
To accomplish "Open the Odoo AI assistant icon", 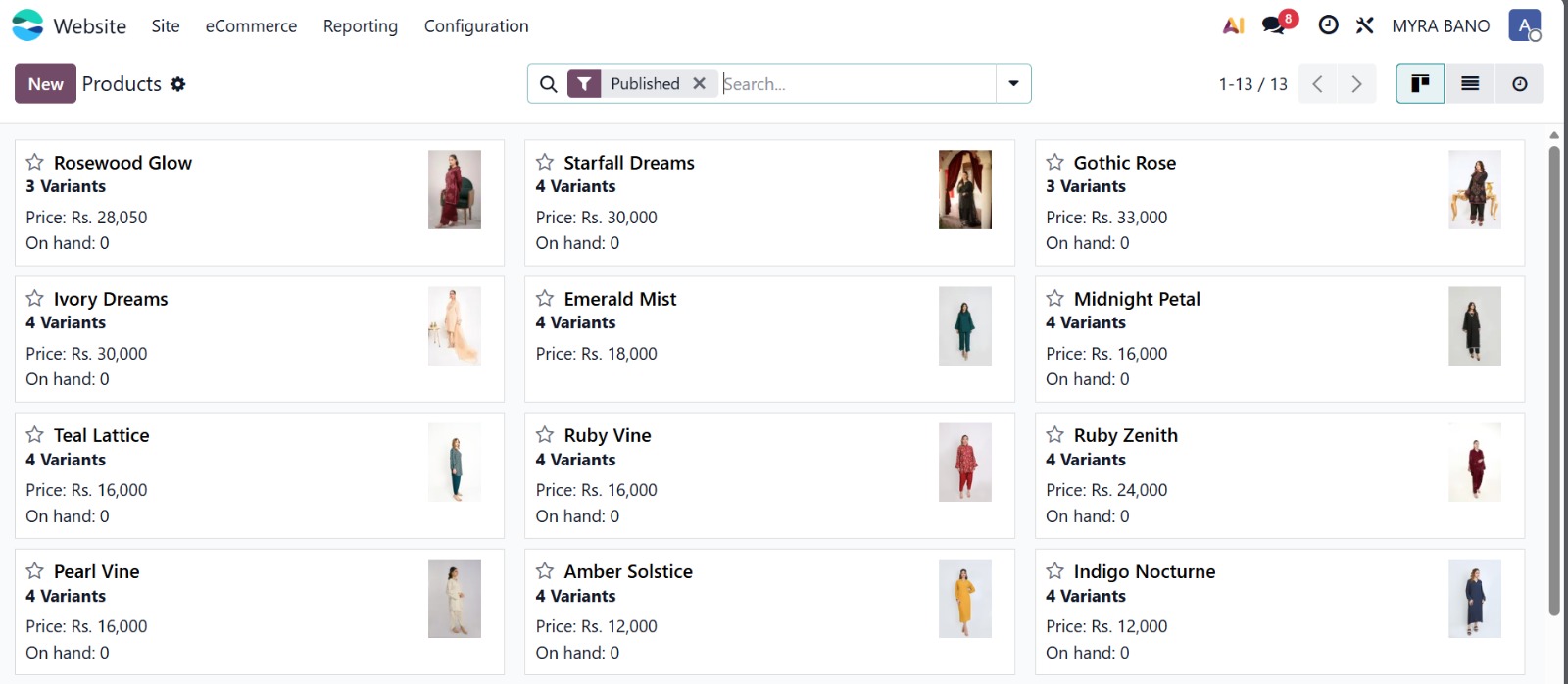I will pyautogui.click(x=1233, y=25).
